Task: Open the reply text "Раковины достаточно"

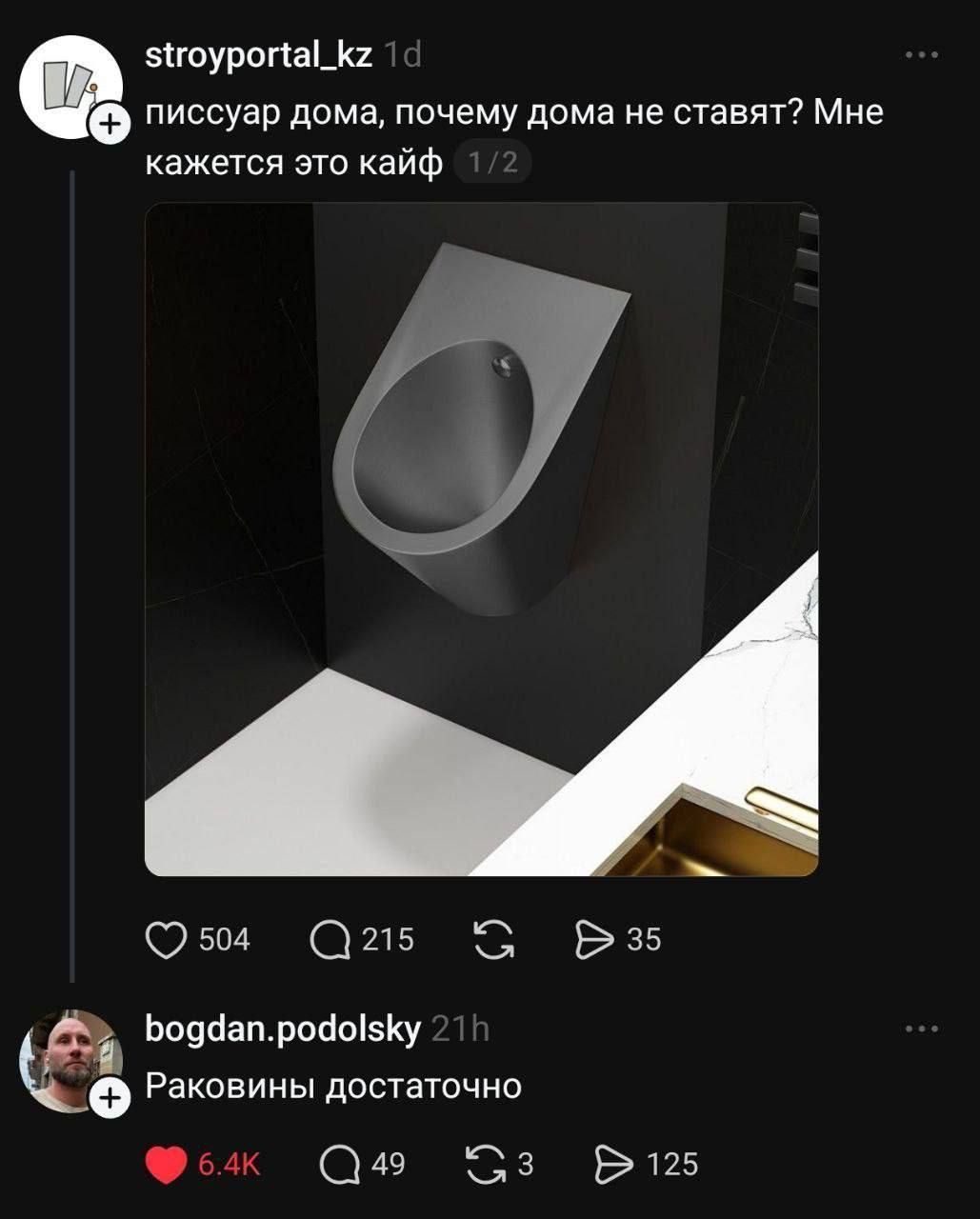Action: (x=333, y=1087)
